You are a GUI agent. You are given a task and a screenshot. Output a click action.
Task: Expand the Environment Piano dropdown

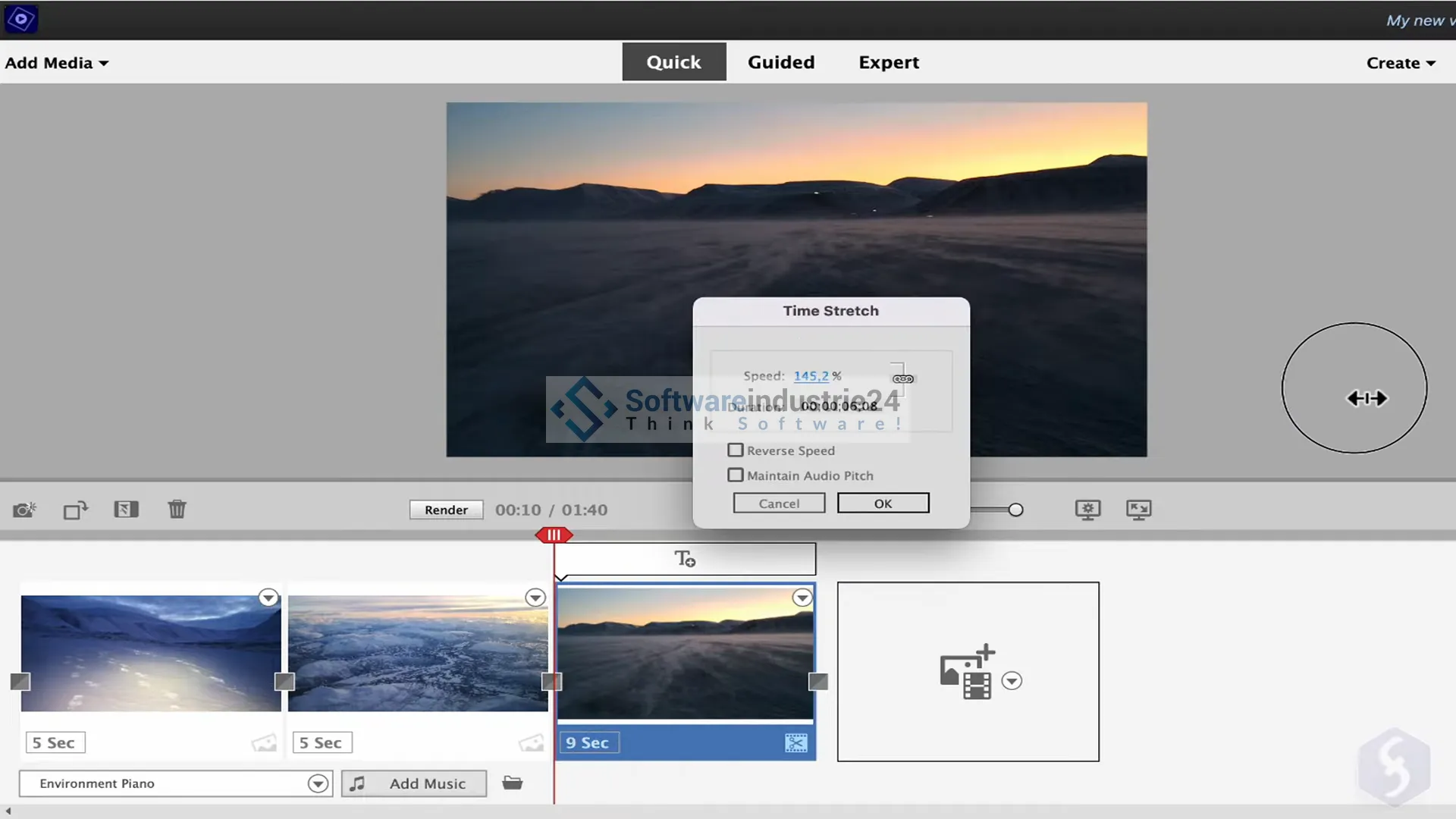tap(318, 783)
